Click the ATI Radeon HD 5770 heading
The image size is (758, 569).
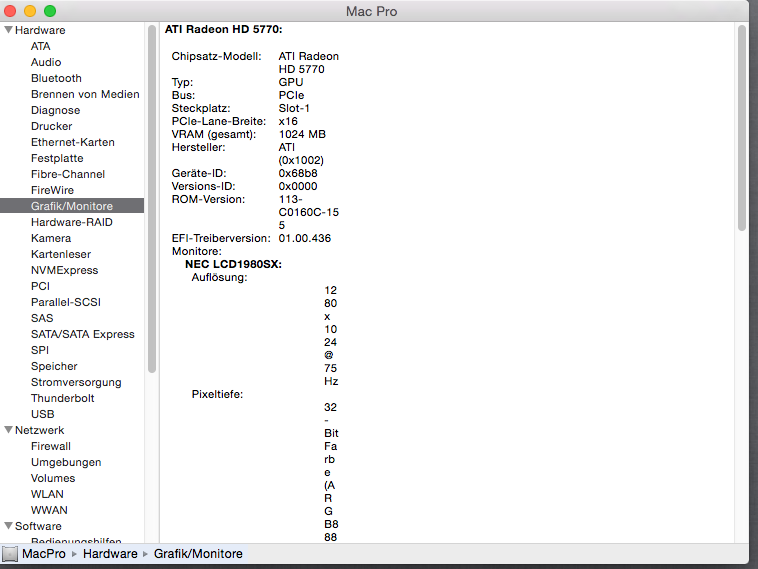point(223,29)
